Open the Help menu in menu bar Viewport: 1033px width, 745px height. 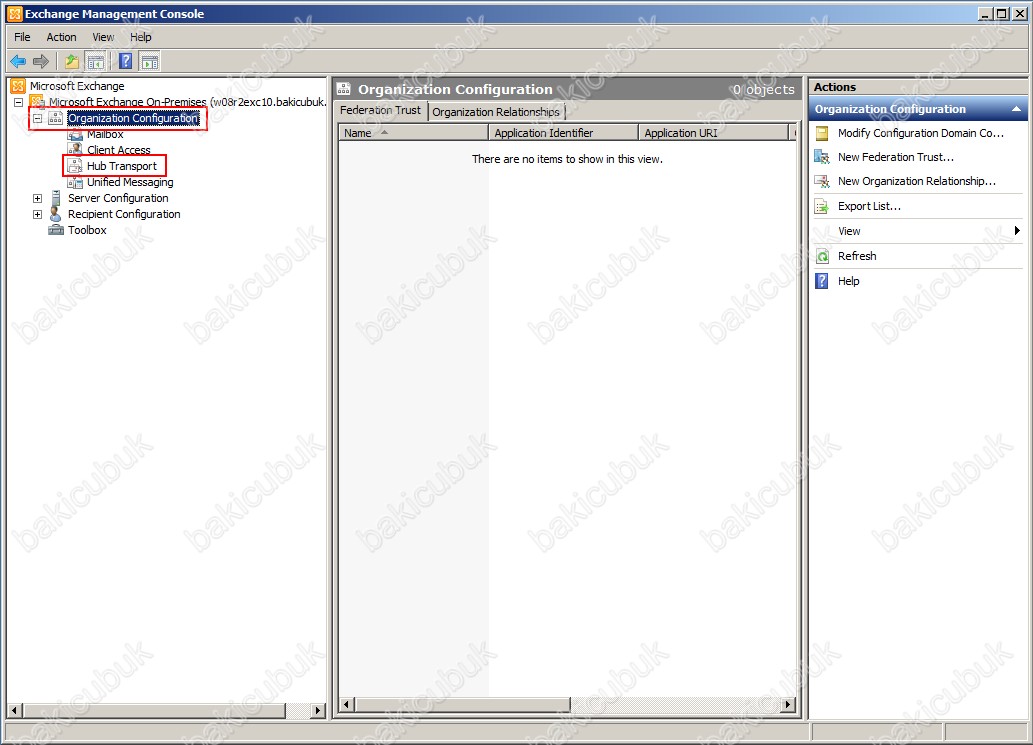pyautogui.click(x=140, y=37)
